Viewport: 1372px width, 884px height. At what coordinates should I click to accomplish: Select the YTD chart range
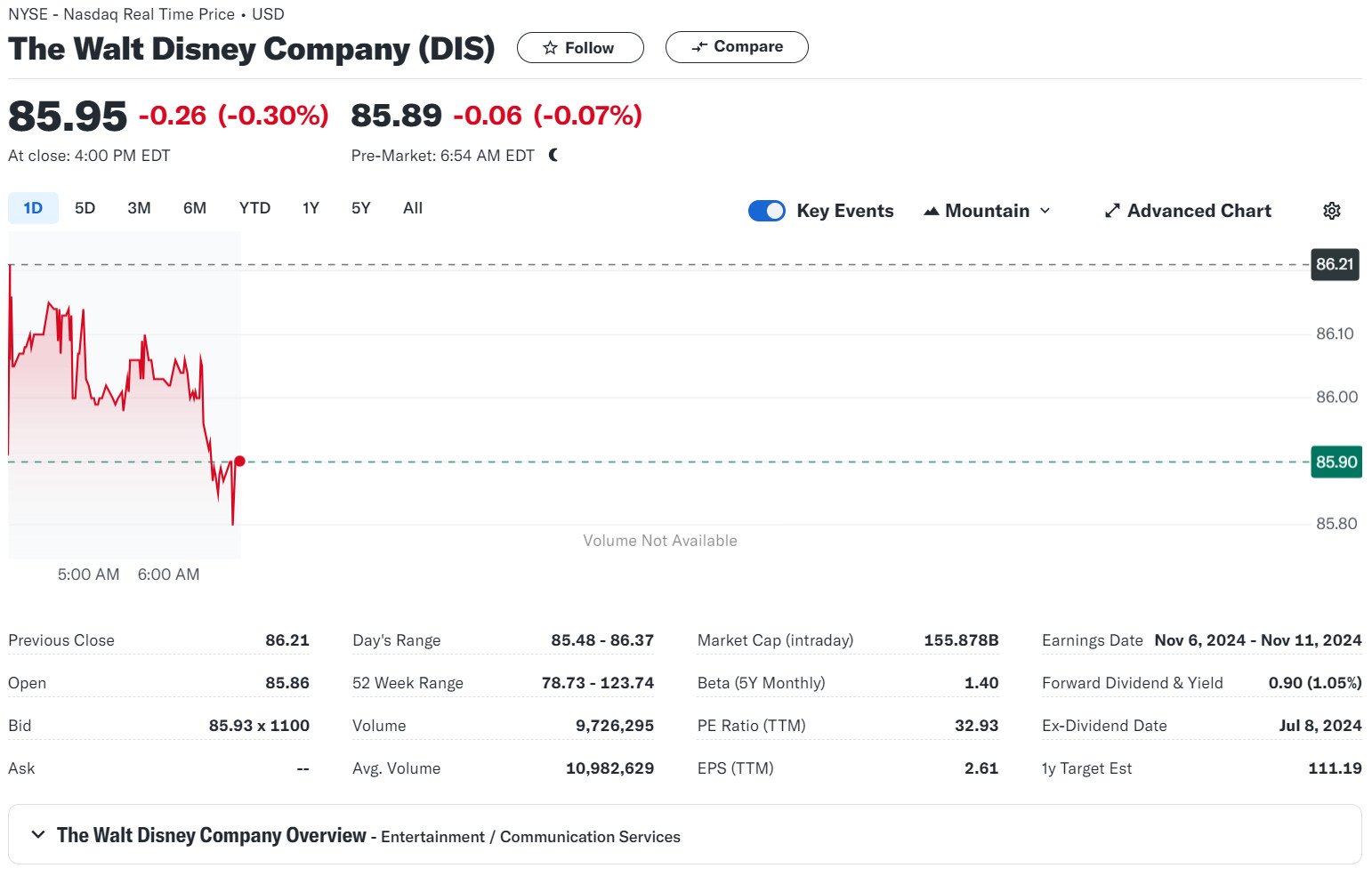click(254, 208)
